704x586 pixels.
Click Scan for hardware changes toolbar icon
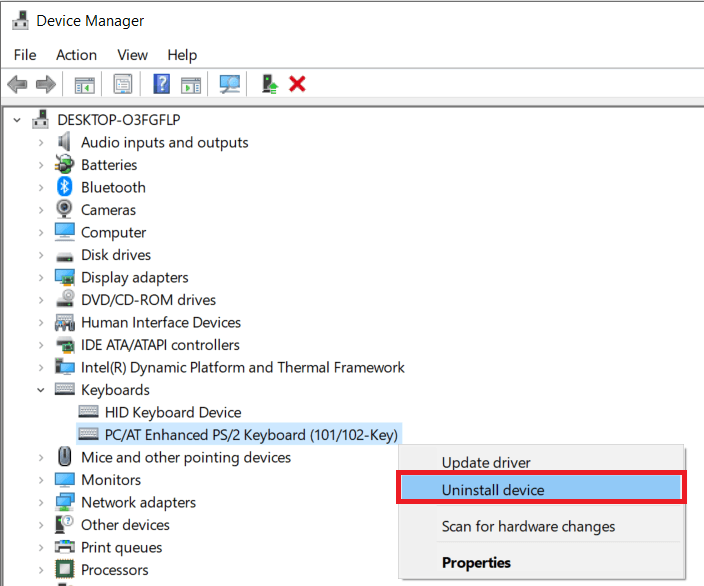tap(229, 84)
